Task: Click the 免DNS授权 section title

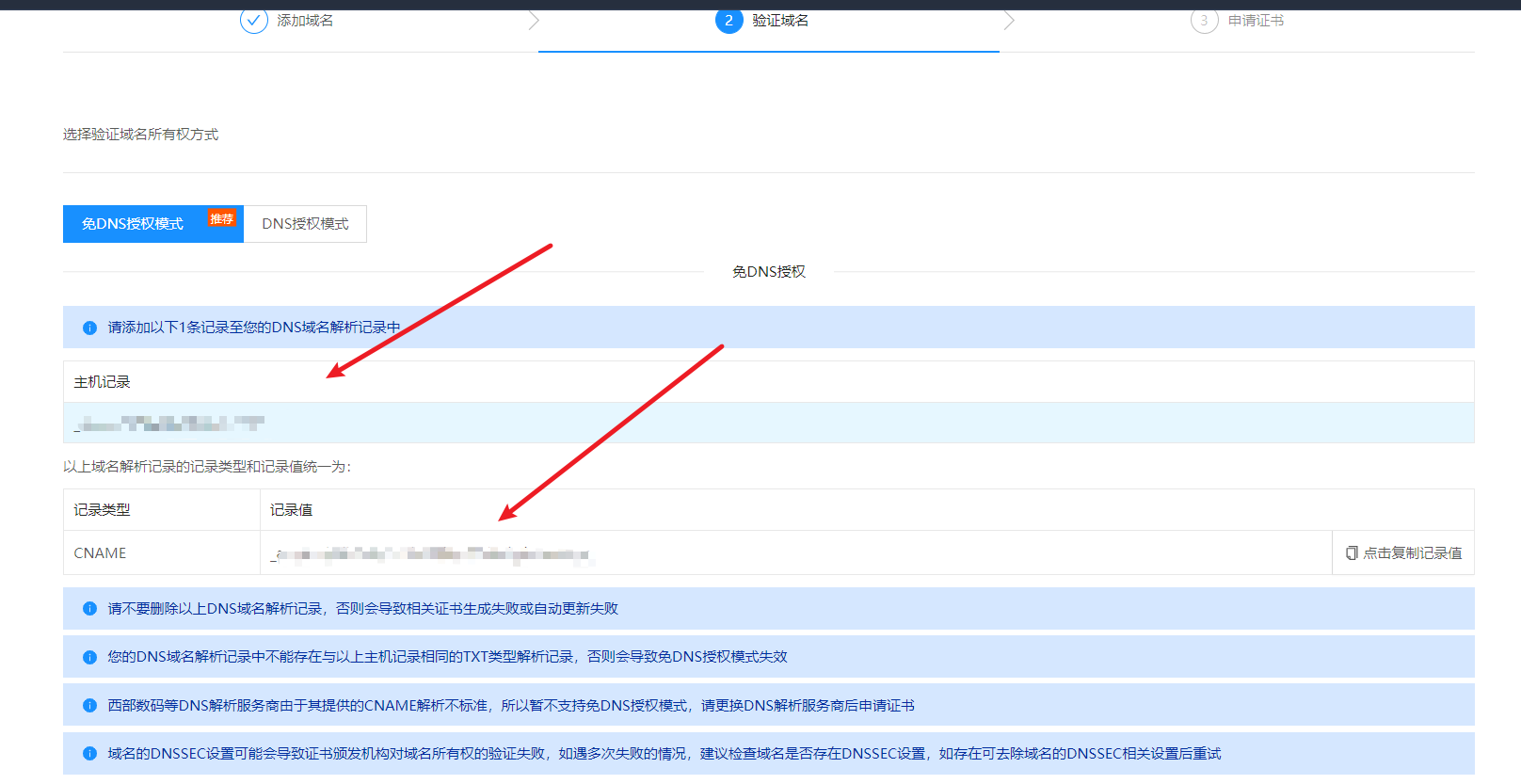Action: tap(769, 272)
